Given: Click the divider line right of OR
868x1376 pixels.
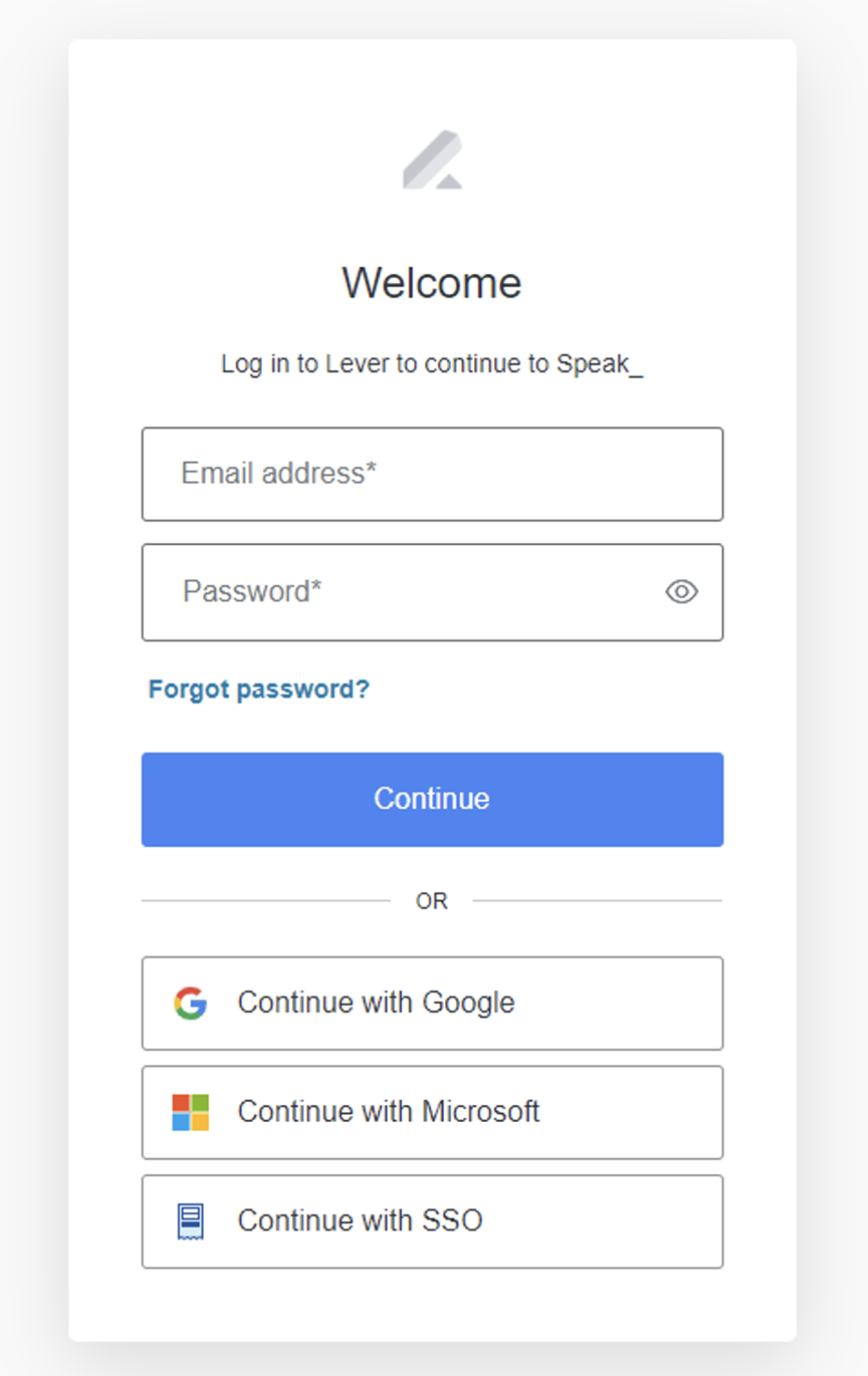Looking at the screenshot, I should 598,901.
